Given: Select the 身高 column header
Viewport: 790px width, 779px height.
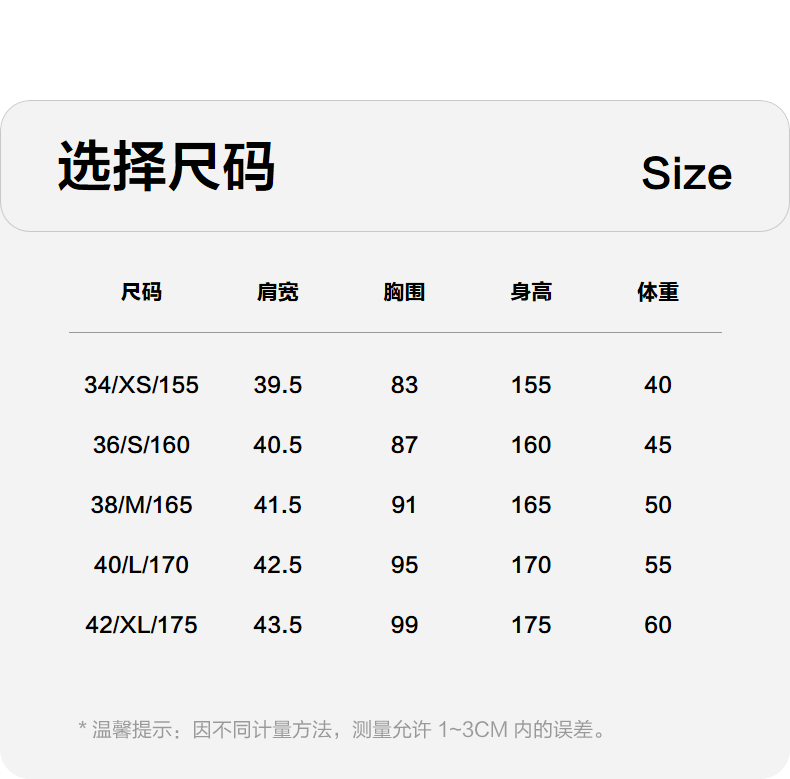Looking at the screenshot, I should coord(531,292).
